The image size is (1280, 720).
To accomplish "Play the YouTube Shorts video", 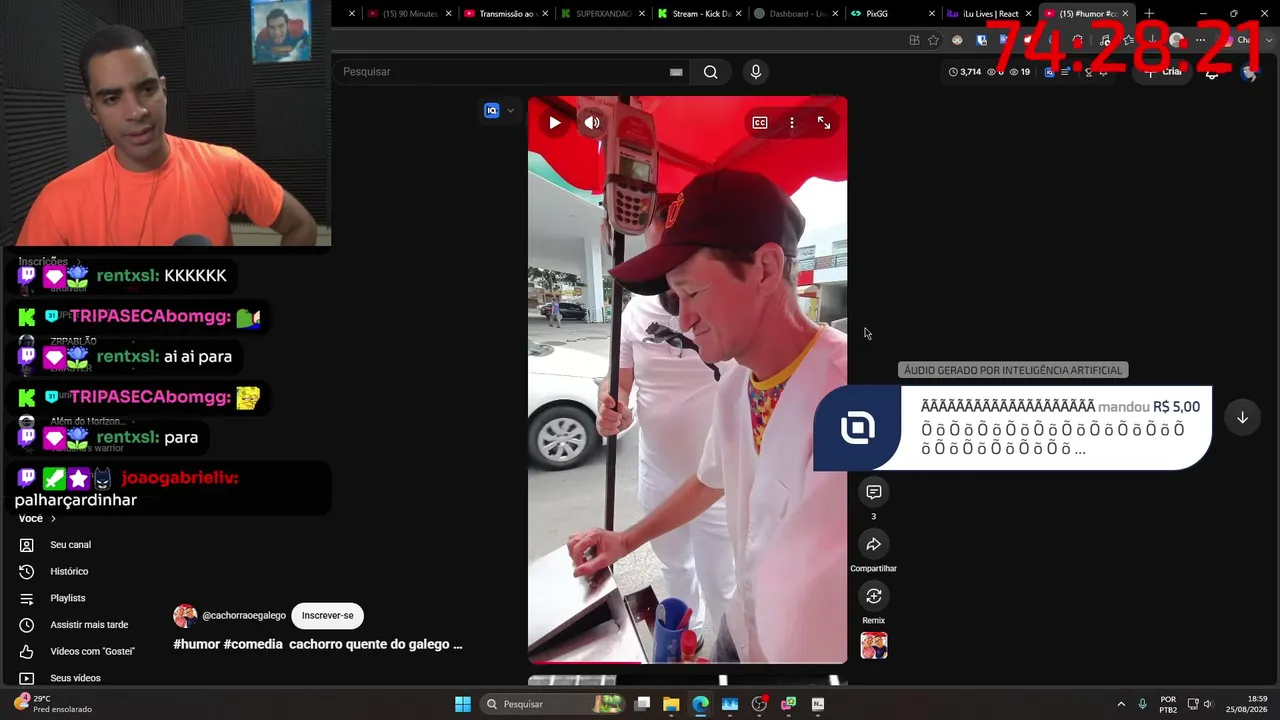I will tap(554, 123).
